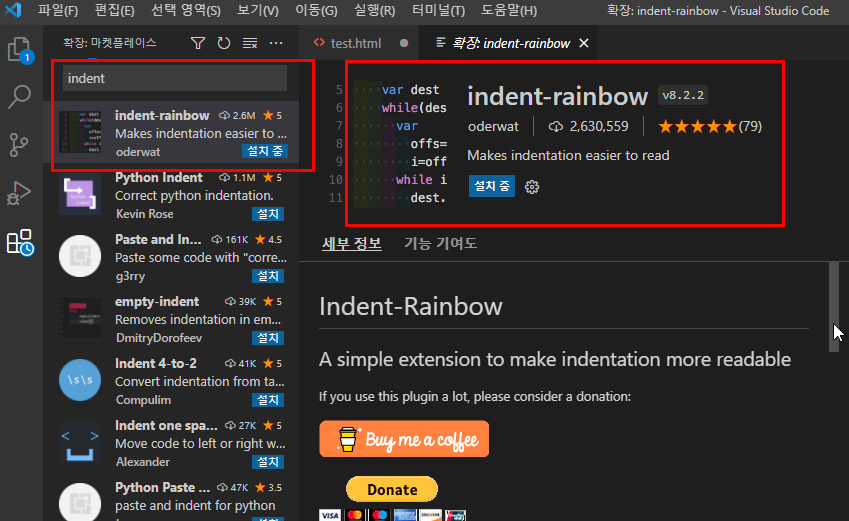Open the Extensions view icon

point(20,242)
